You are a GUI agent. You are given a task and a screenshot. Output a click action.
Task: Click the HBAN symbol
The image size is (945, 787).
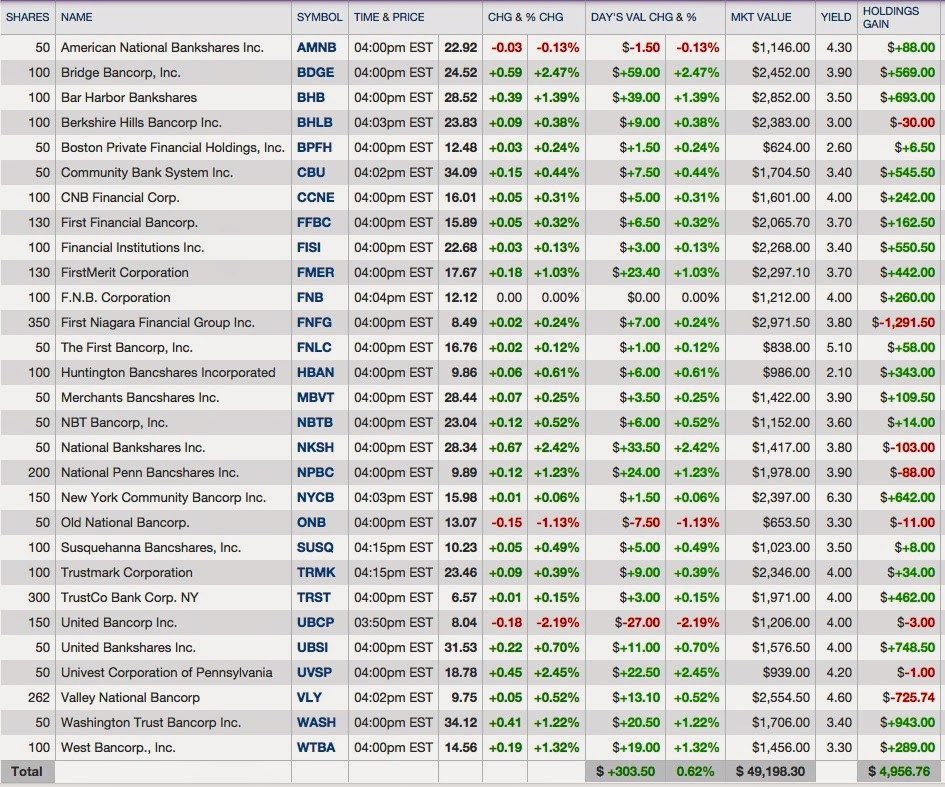pyautogui.click(x=315, y=372)
